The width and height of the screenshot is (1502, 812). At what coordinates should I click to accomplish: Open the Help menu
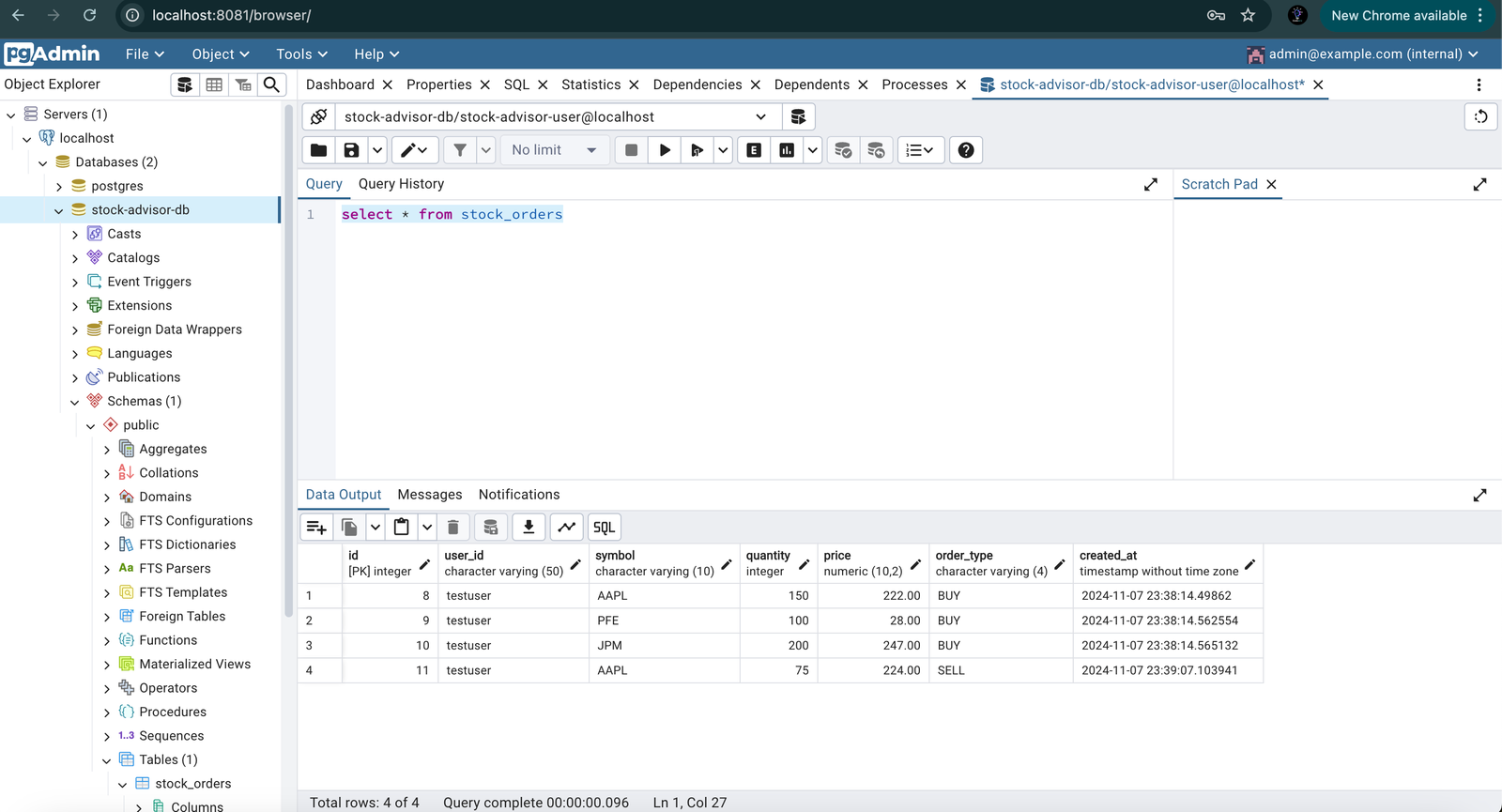coord(376,54)
